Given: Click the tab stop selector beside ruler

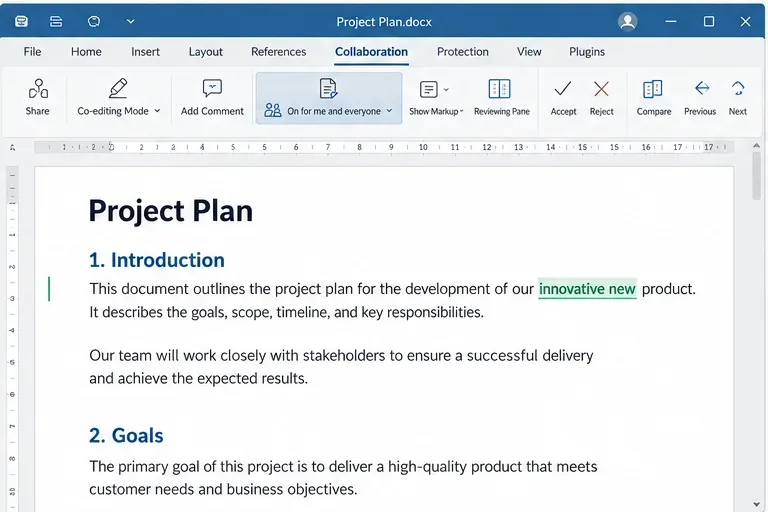Looking at the screenshot, I should point(12,147).
